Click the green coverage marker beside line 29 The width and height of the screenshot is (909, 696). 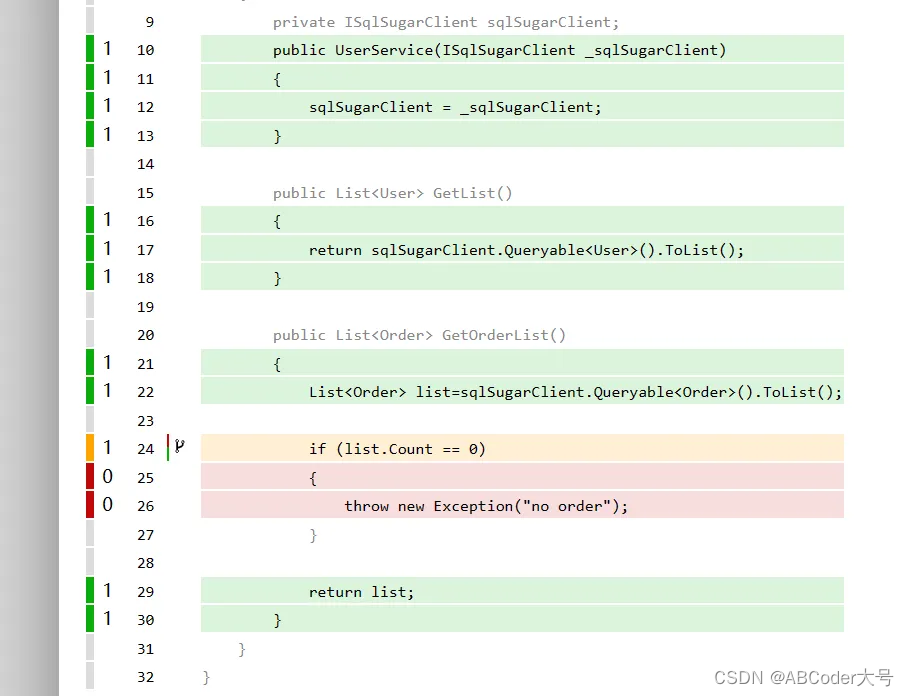88,591
